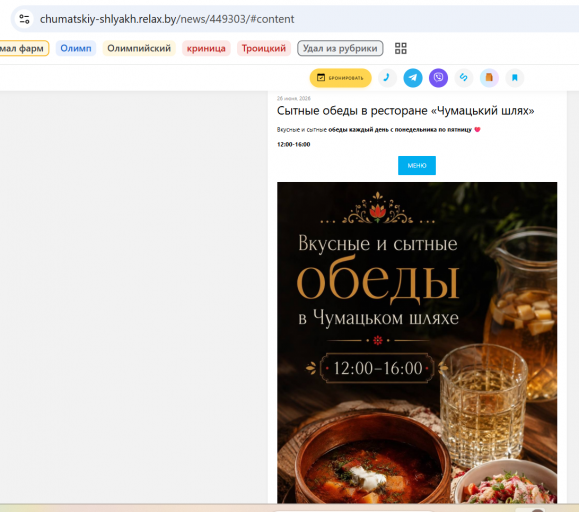Open the tab groups grid icon
Screen dimensions: 579x512
point(401,48)
